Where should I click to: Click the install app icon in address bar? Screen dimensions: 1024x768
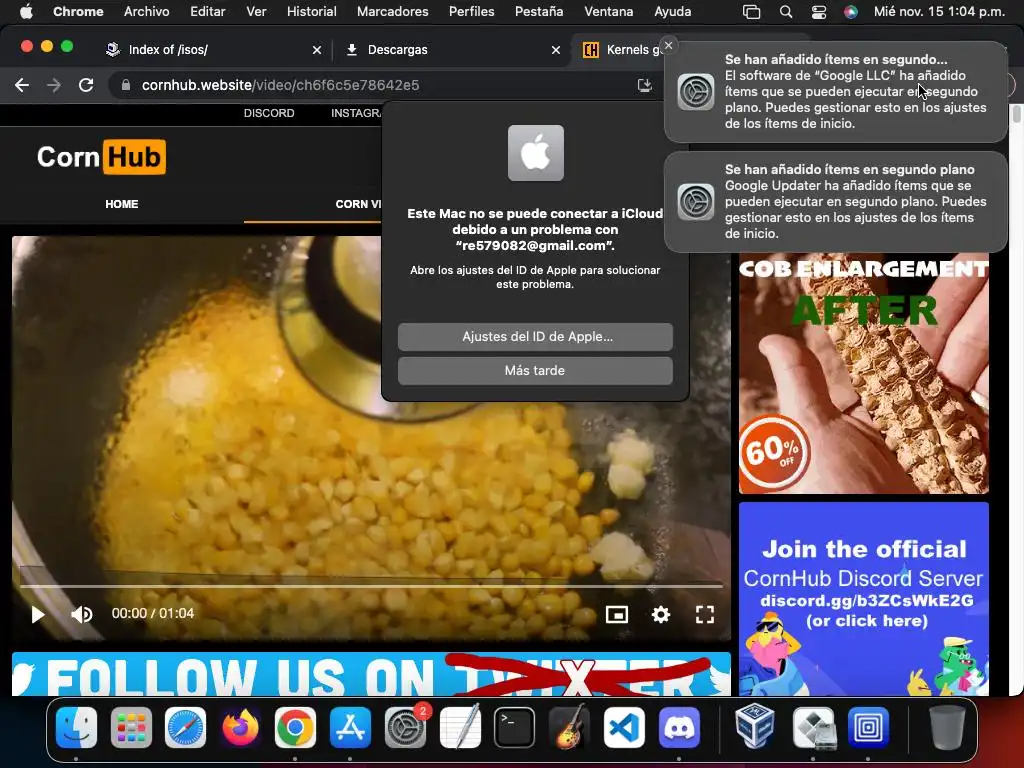645,85
